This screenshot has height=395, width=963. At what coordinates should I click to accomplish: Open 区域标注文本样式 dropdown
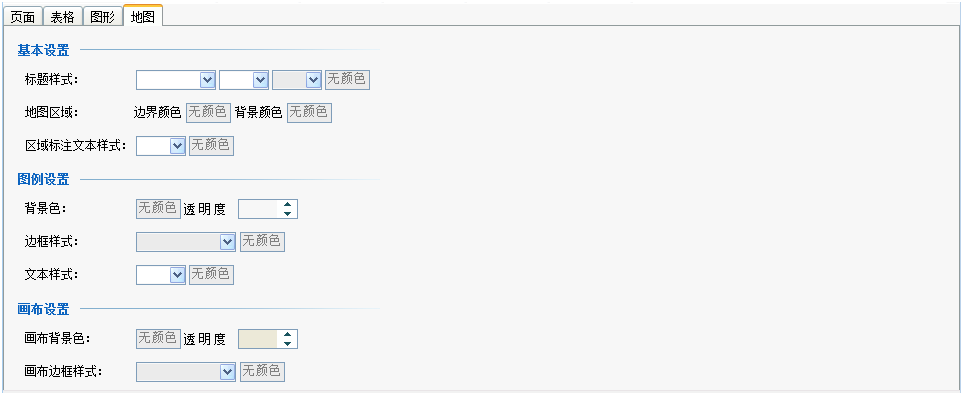point(161,146)
